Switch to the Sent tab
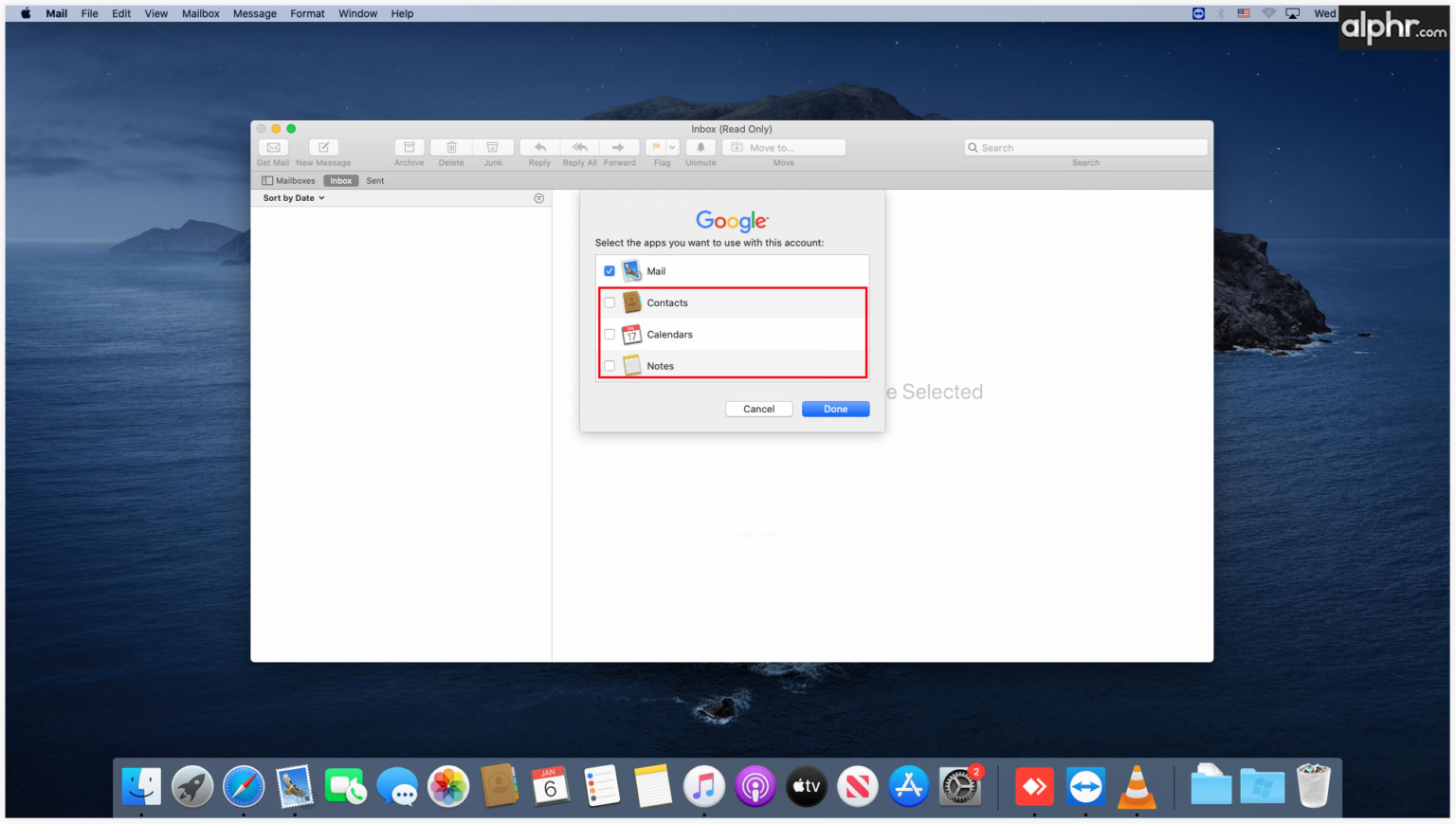The height and width of the screenshot is (824, 1456). pyautogui.click(x=375, y=180)
